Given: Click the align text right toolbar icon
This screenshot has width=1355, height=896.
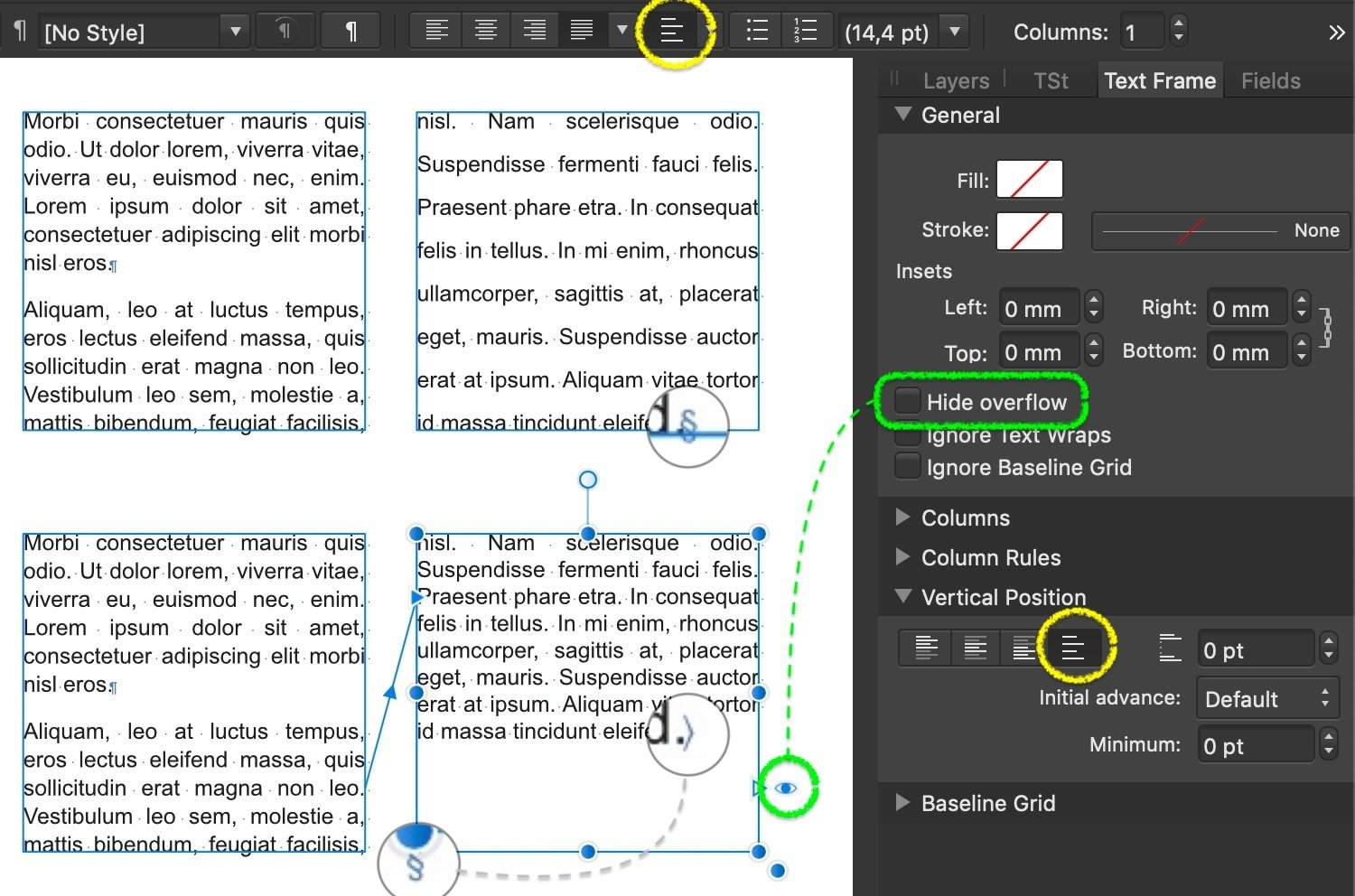Looking at the screenshot, I should pyautogui.click(x=534, y=31).
